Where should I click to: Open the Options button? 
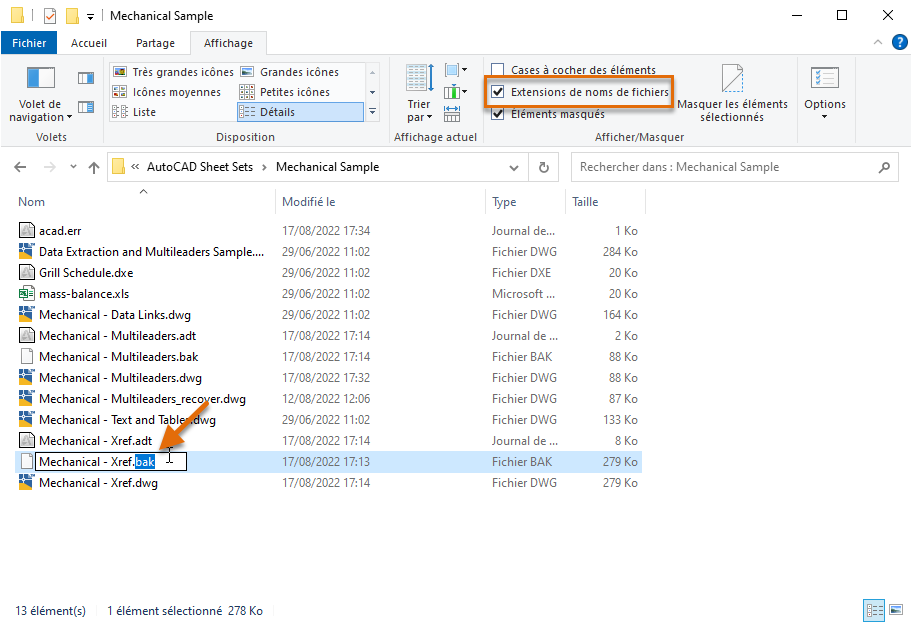coord(825,93)
